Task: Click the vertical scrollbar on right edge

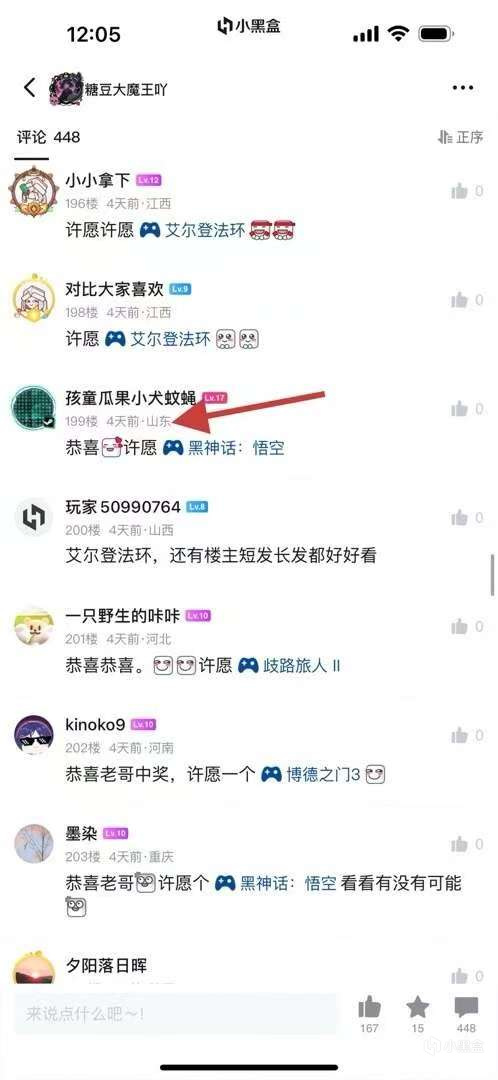Action: click(492, 573)
